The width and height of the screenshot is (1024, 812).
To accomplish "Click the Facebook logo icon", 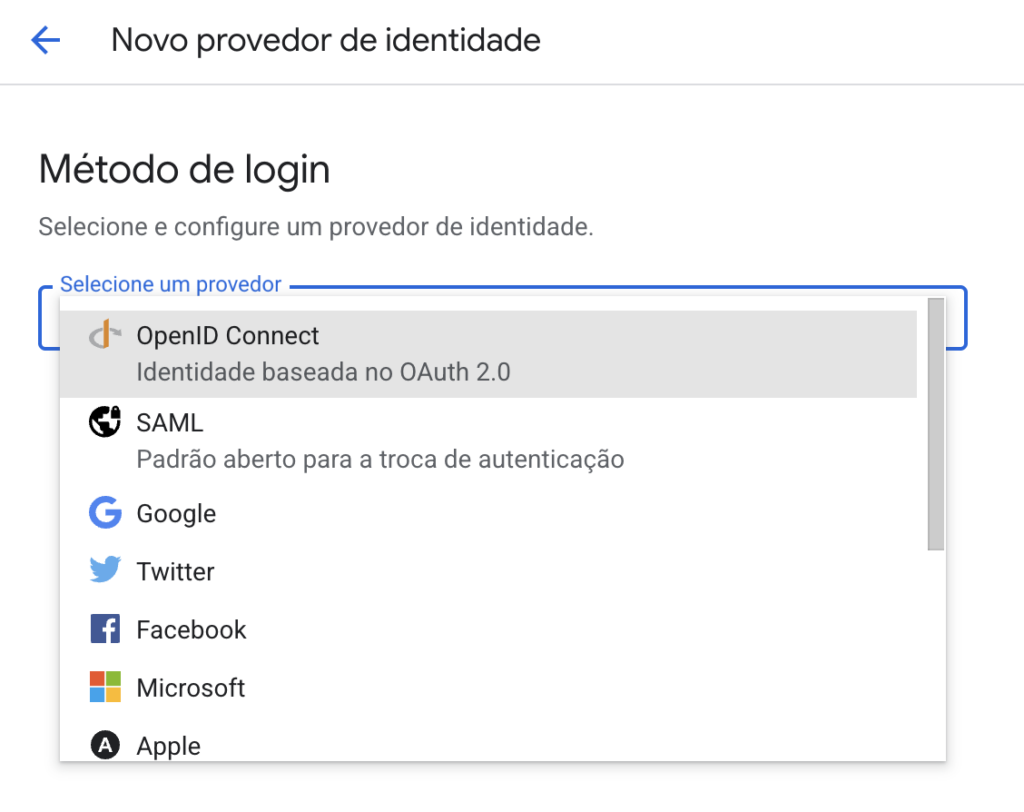I will pos(105,630).
